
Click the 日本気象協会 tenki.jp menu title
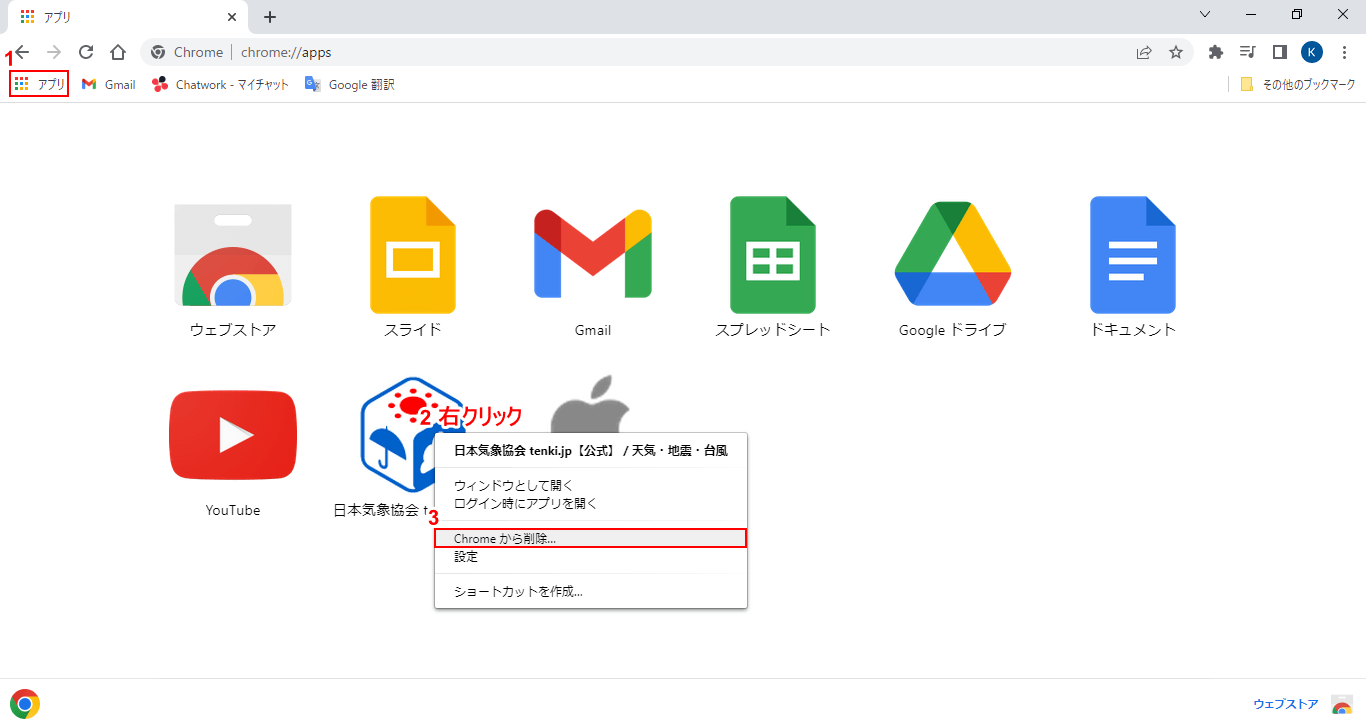point(591,450)
